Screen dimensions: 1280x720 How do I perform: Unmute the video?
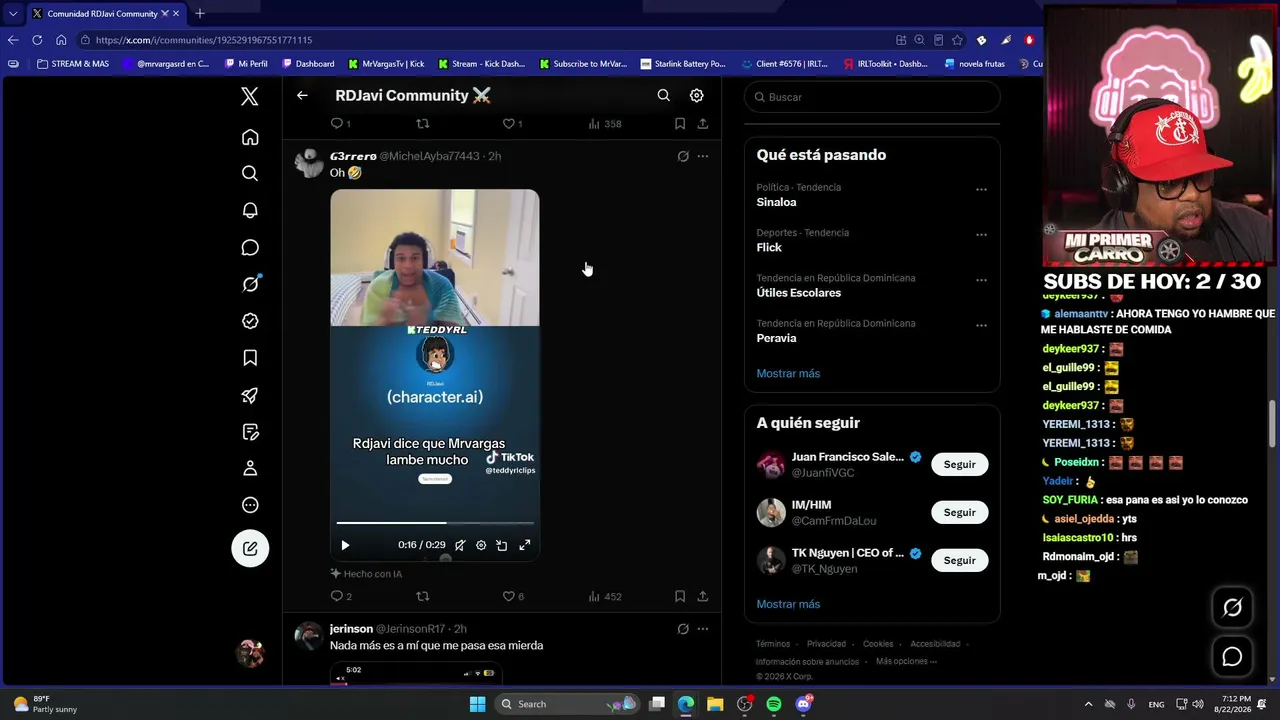click(x=459, y=545)
